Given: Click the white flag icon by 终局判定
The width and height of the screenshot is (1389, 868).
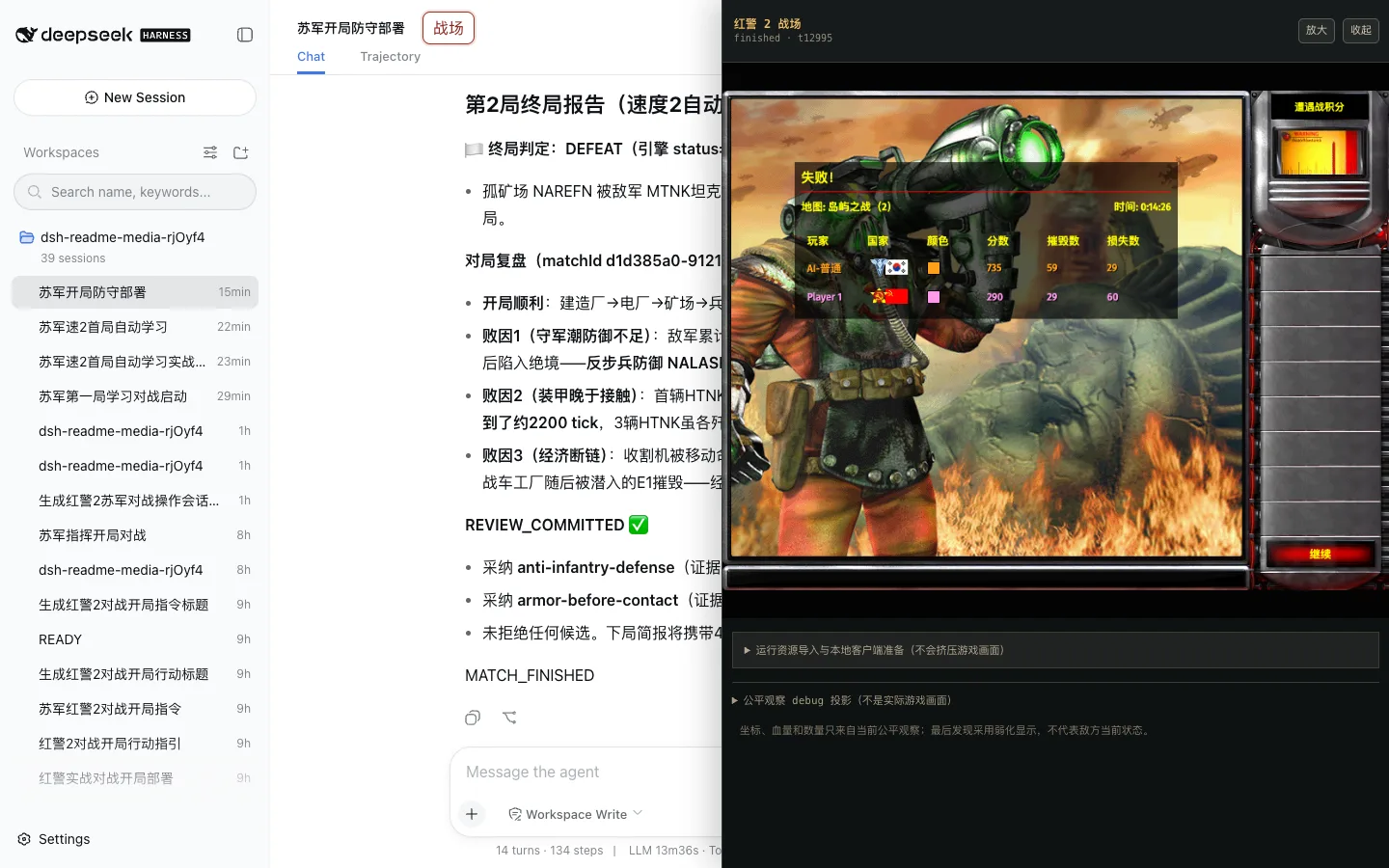Looking at the screenshot, I should 474,149.
